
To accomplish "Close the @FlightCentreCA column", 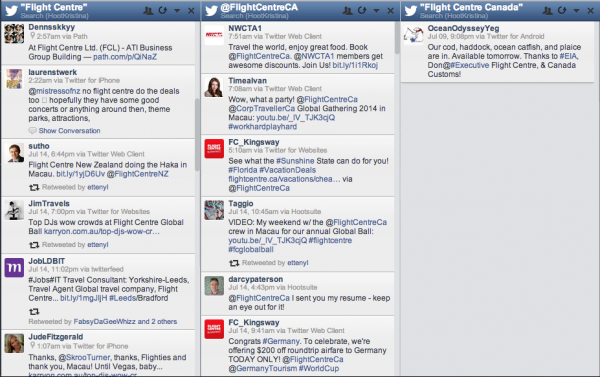I will coord(390,11).
